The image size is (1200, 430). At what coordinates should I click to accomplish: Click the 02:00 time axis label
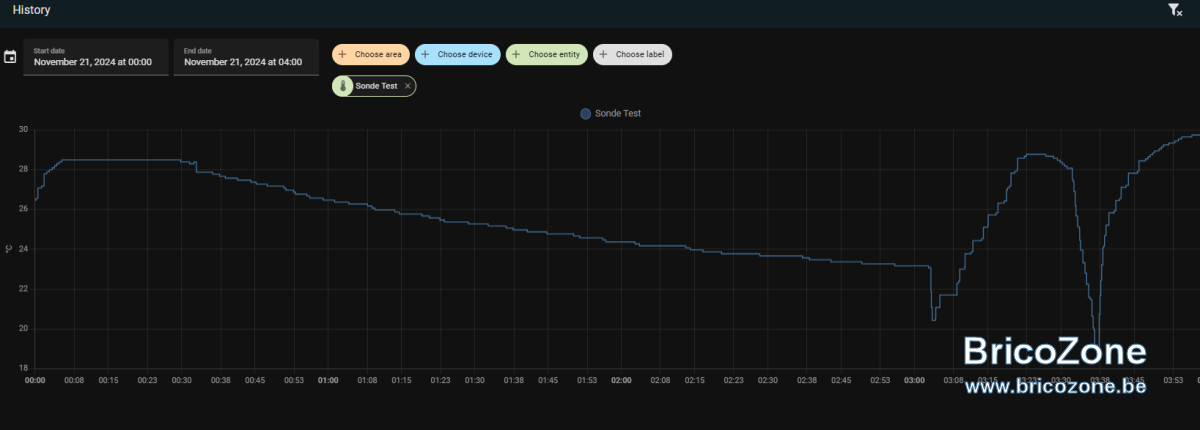[x=622, y=380]
